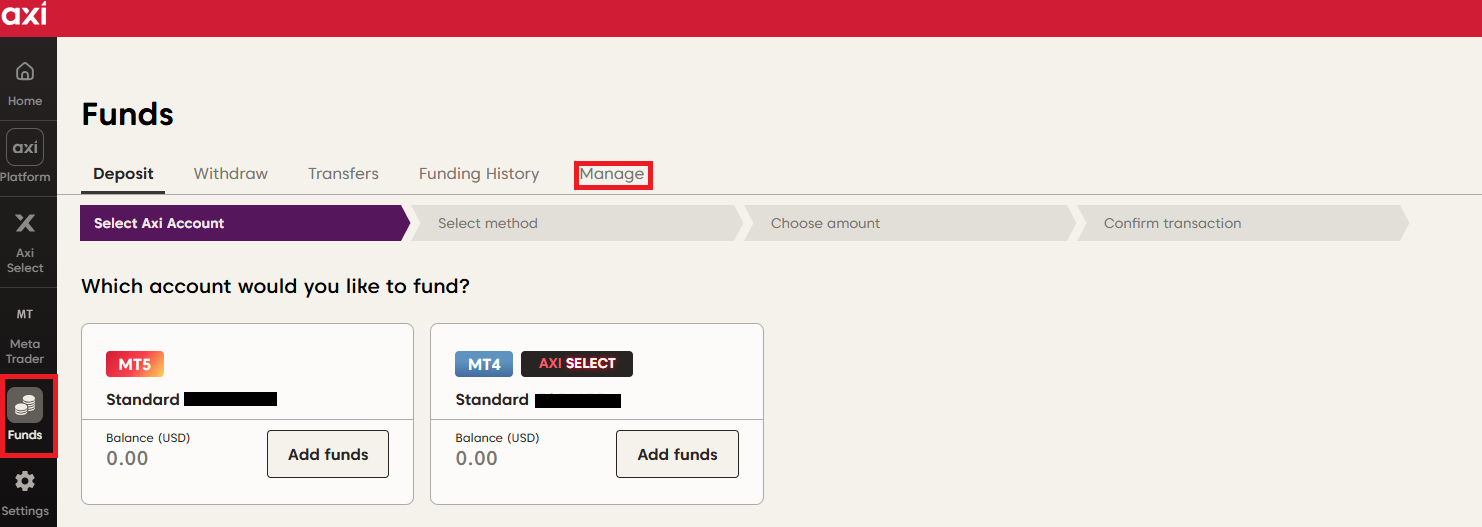Open the Transfers tab
Image resolution: width=1482 pixels, height=527 pixels.
(x=343, y=174)
